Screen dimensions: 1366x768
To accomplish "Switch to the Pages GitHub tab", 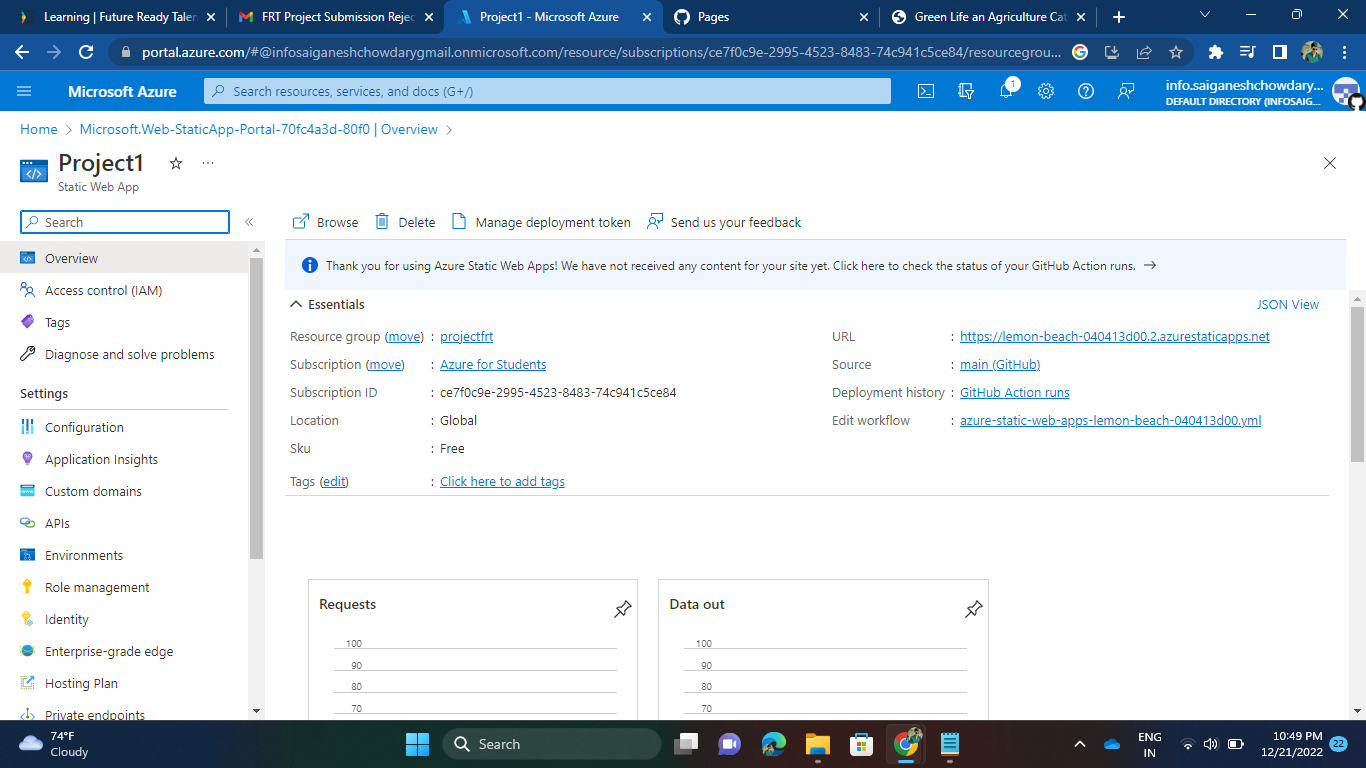I will 770,17.
